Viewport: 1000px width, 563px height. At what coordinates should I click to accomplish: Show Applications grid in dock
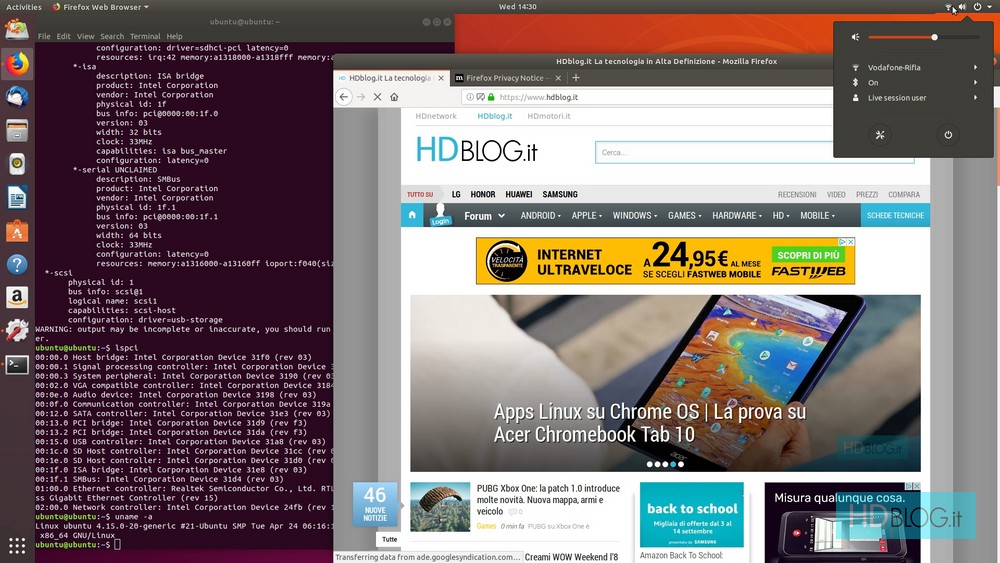17,545
